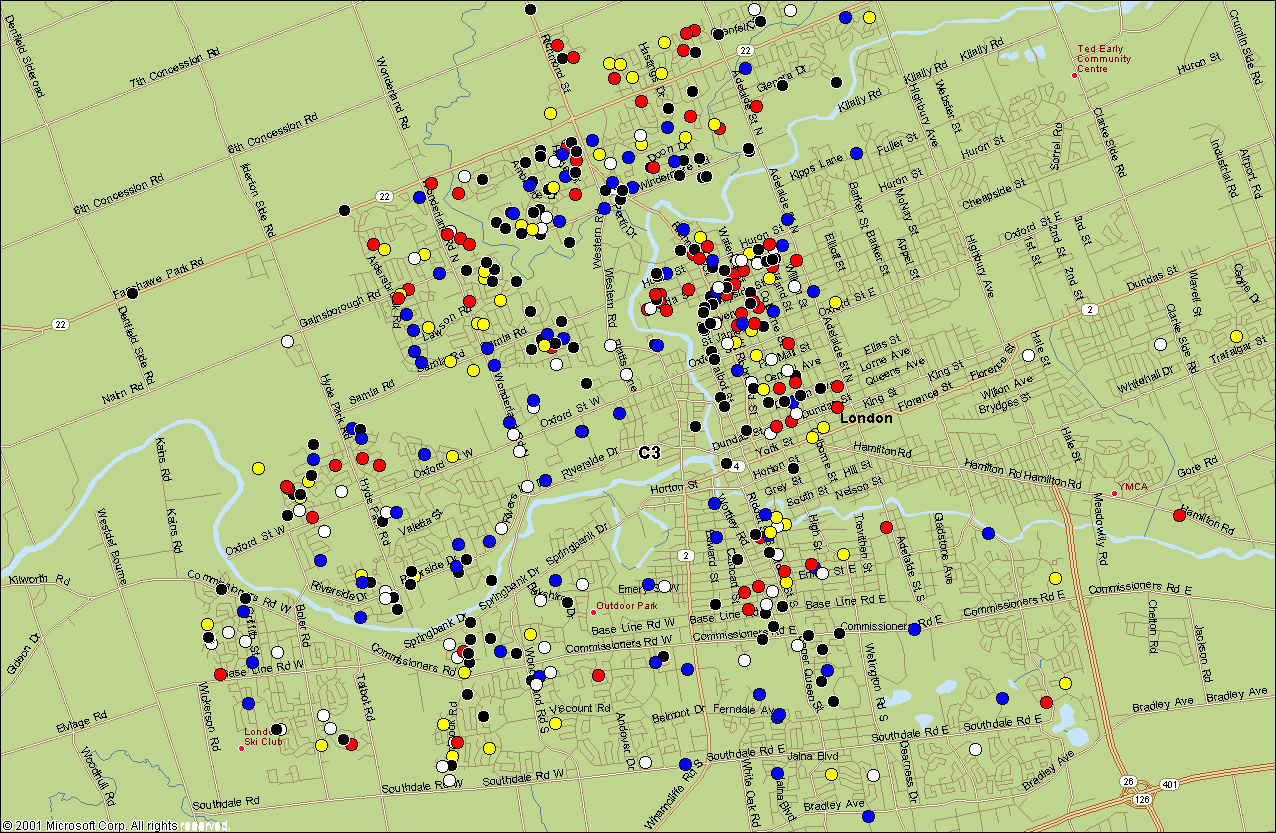Click the Jalna Blvd label
Image resolution: width=1276 pixels, height=833 pixels.
812,756
